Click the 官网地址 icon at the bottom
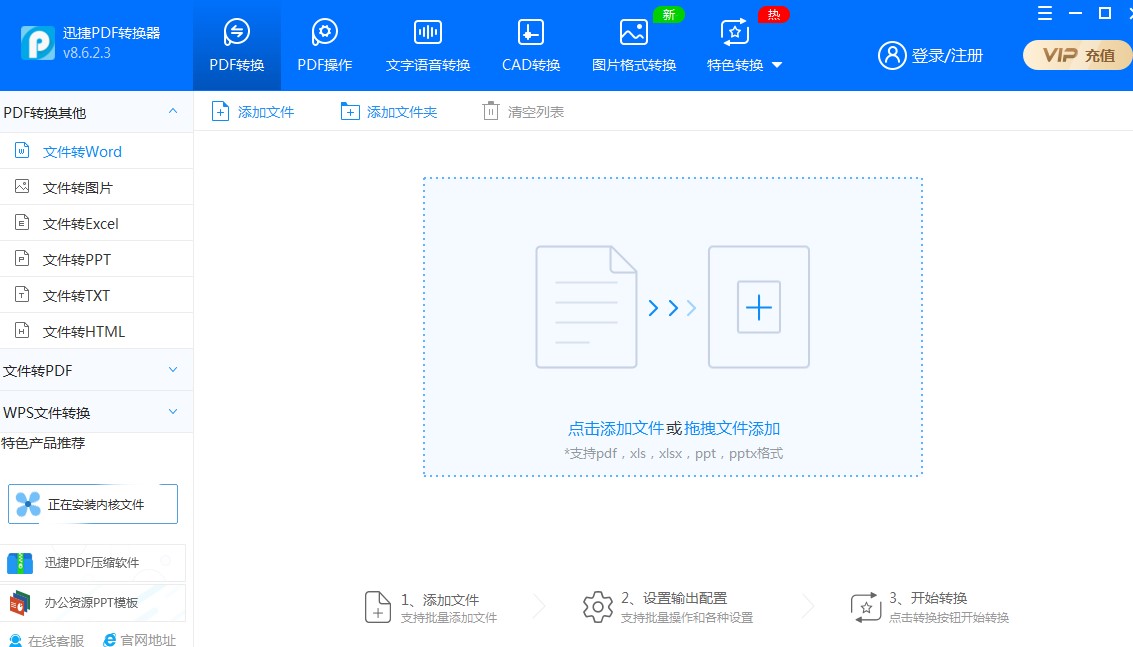 coord(110,639)
